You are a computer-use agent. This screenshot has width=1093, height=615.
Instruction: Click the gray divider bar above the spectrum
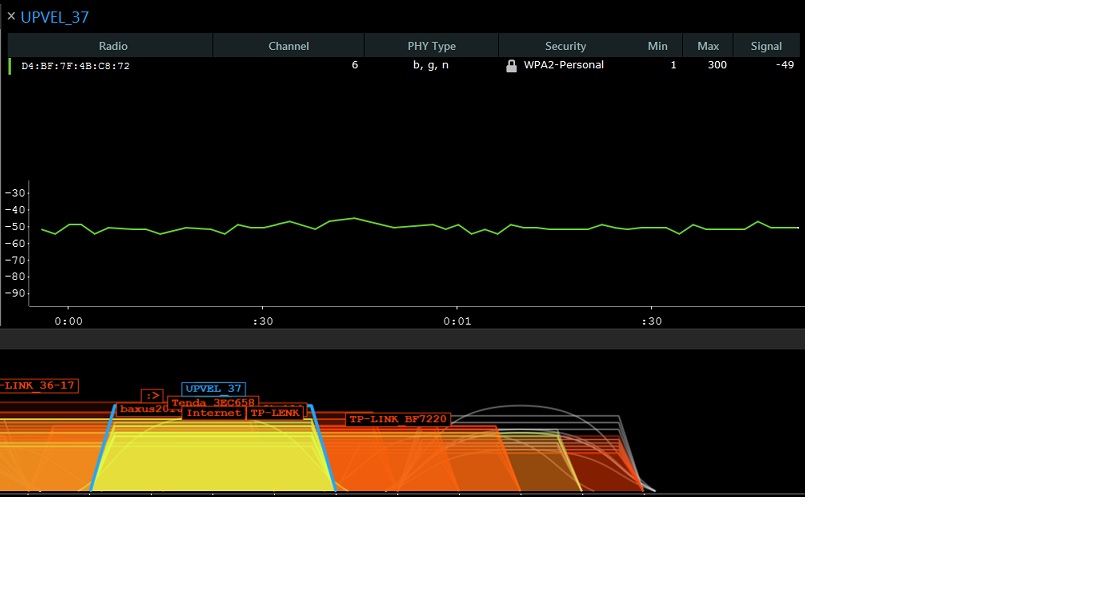(402, 339)
